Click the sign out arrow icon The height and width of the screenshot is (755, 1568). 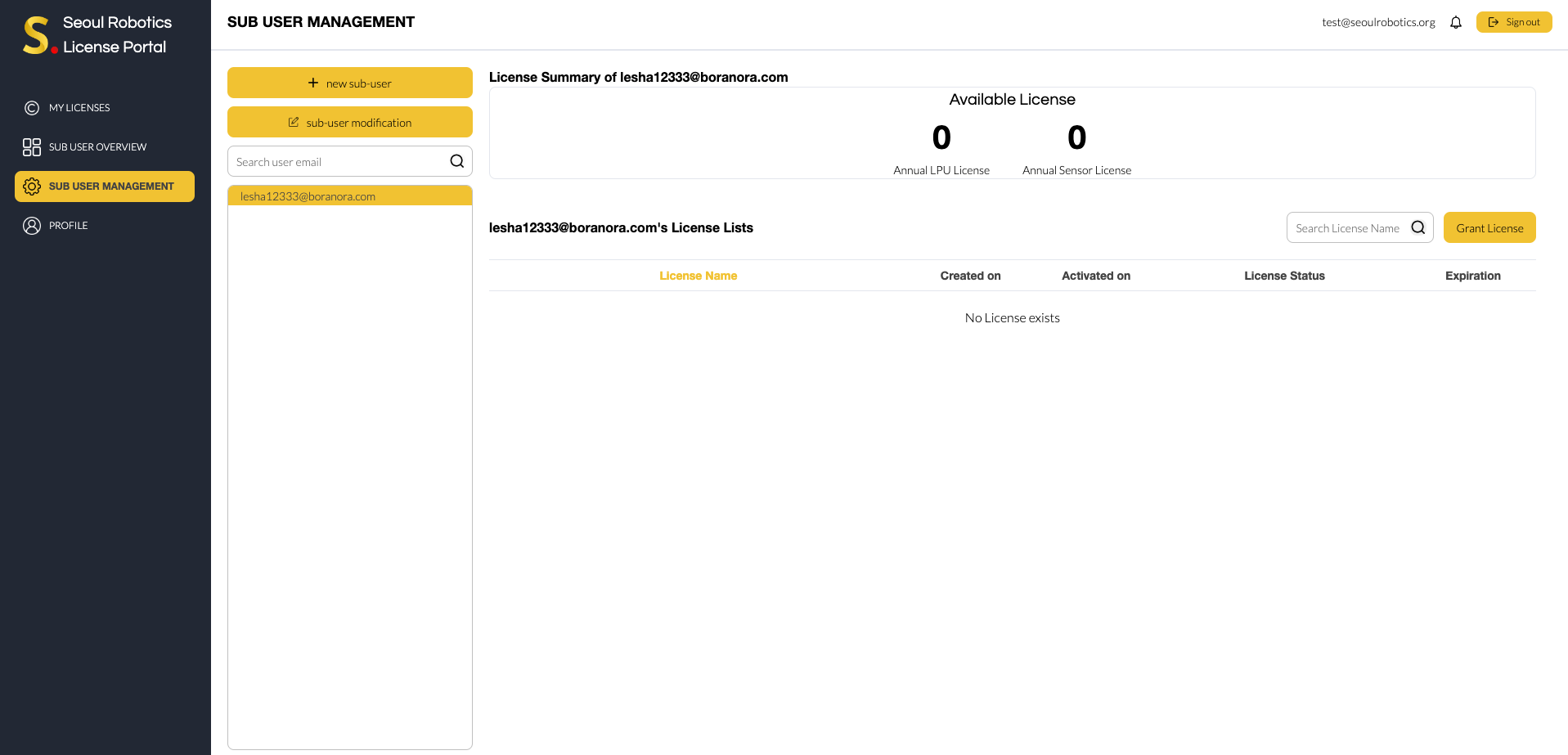(x=1494, y=22)
